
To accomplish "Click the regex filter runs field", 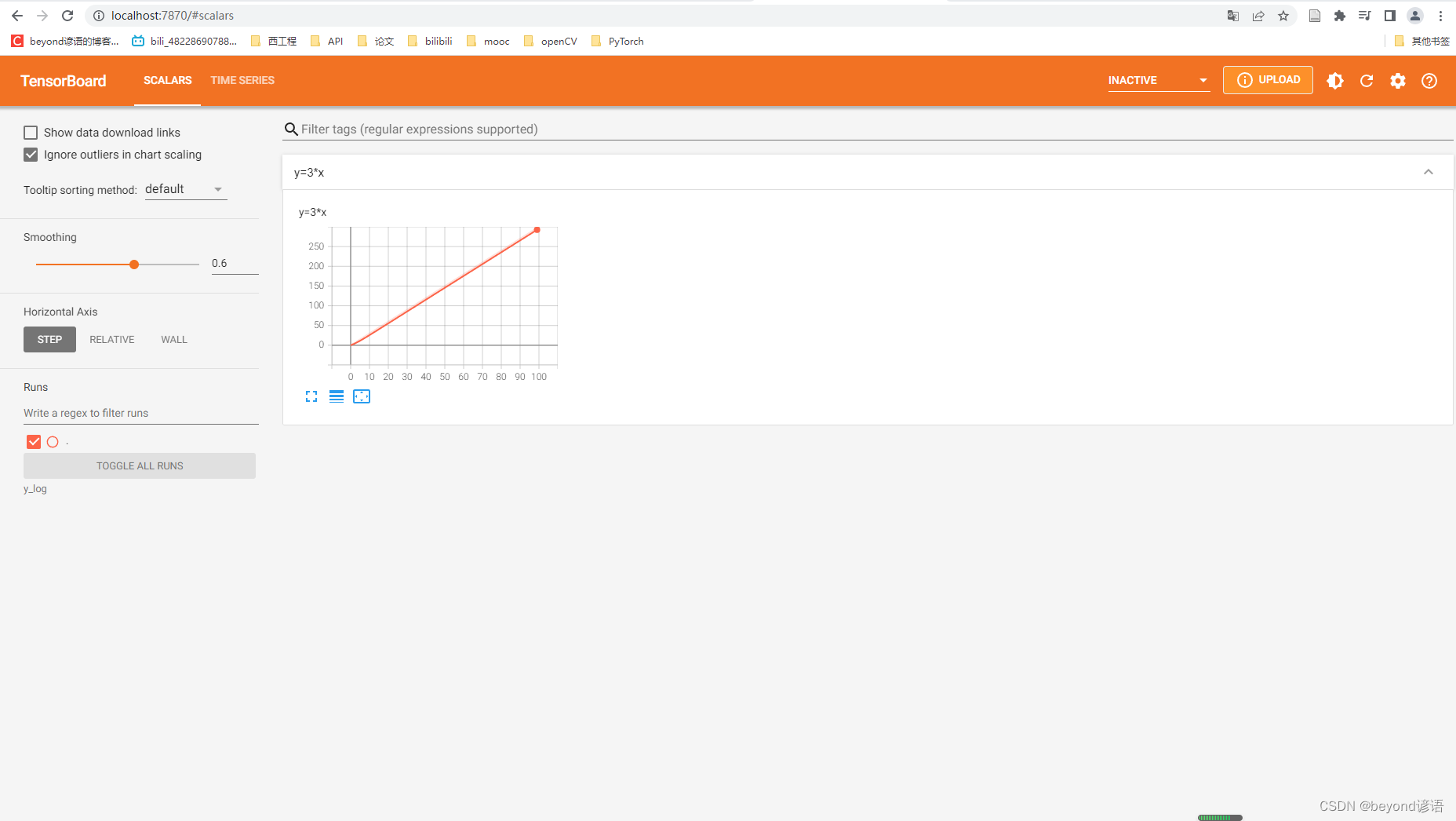I will point(141,414).
